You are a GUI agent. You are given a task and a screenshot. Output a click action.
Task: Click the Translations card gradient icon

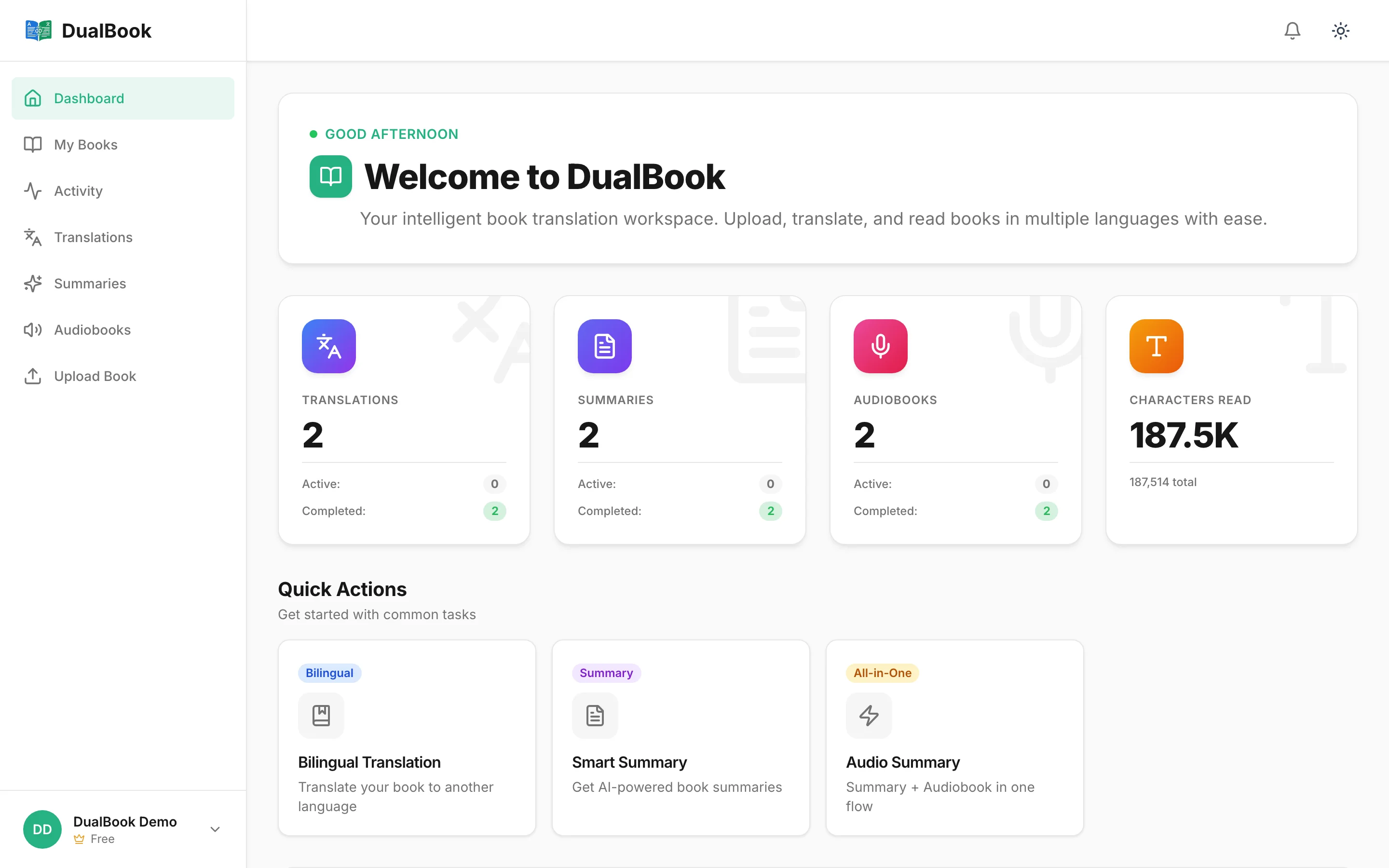(329, 346)
